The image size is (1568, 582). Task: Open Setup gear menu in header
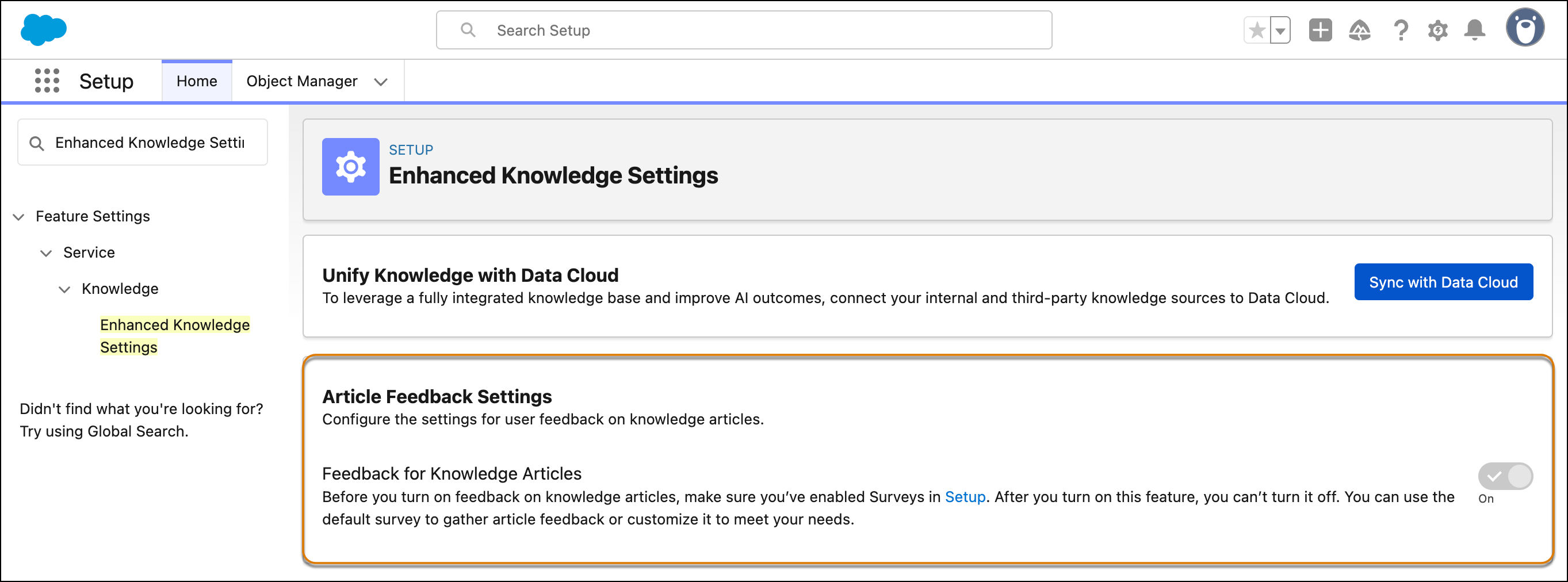1438,30
